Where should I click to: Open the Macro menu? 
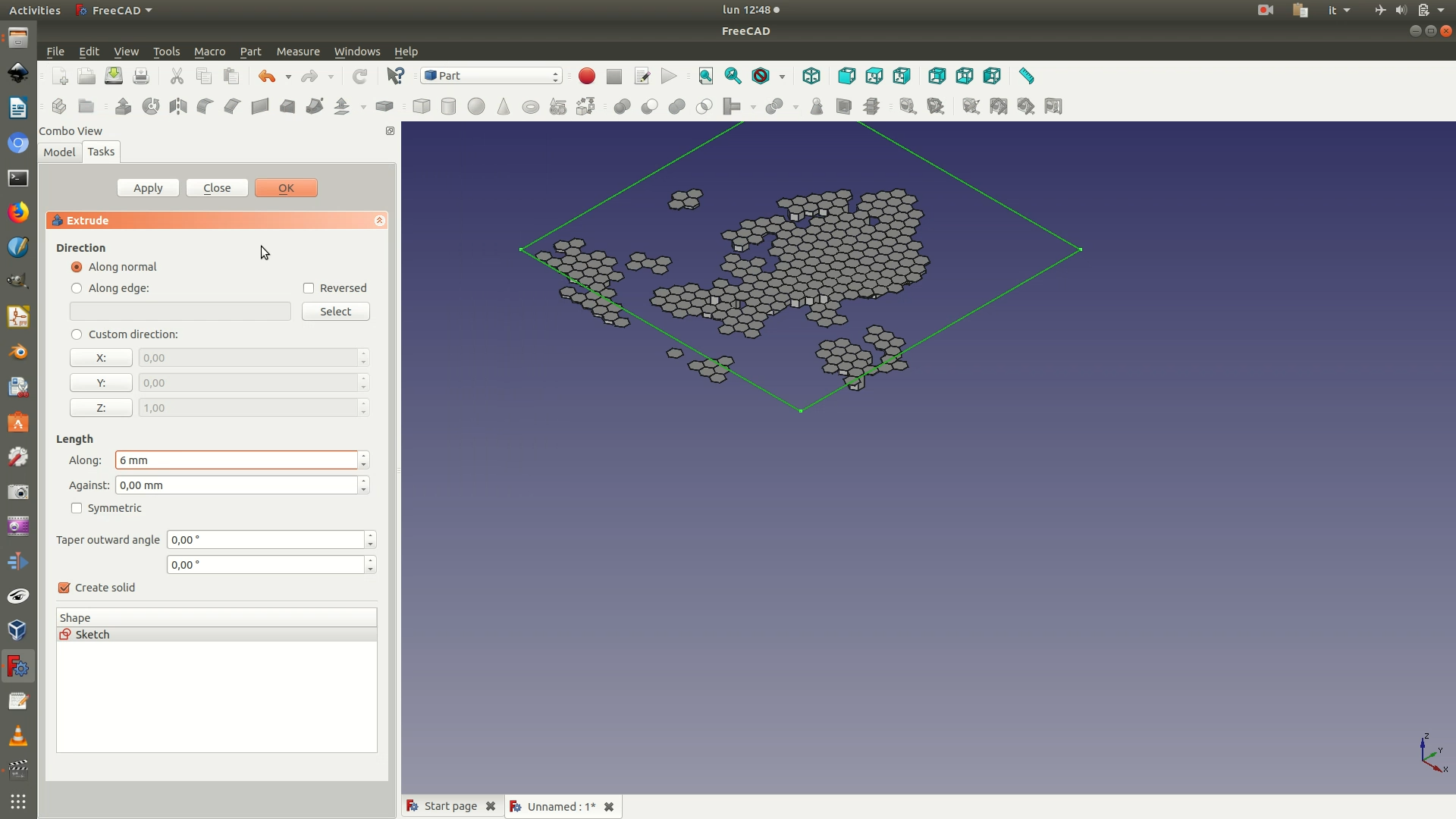pos(209,52)
